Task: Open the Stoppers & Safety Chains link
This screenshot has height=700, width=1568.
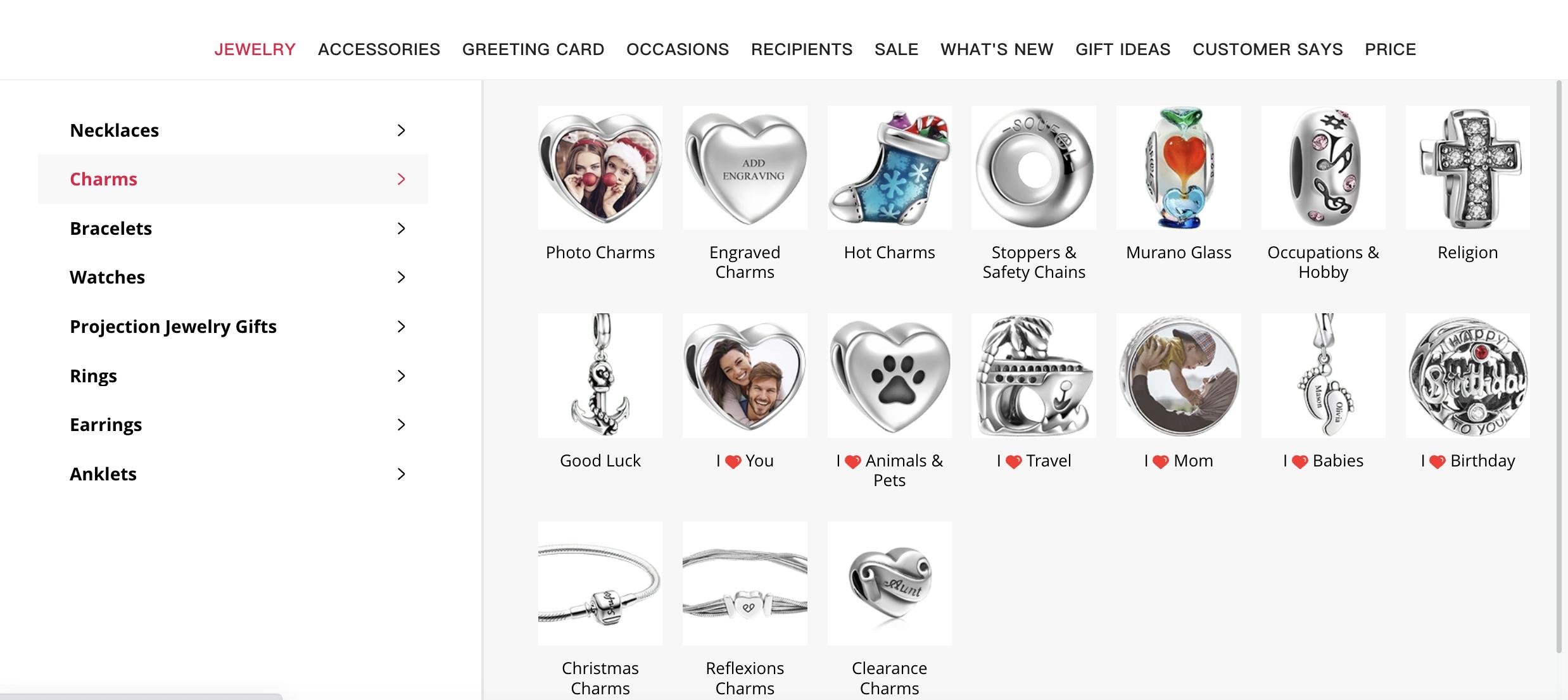Action: [x=1034, y=262]
